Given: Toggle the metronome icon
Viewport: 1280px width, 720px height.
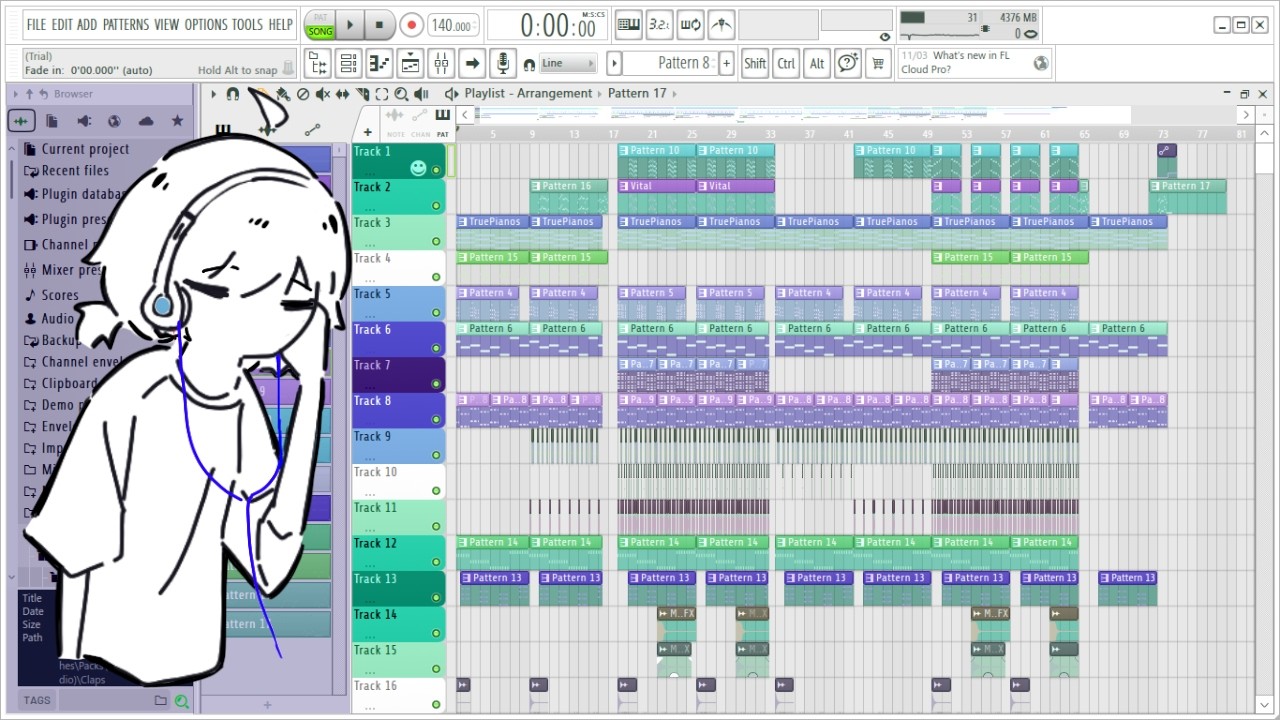Looking at the screenshot, I should [721, 25].
